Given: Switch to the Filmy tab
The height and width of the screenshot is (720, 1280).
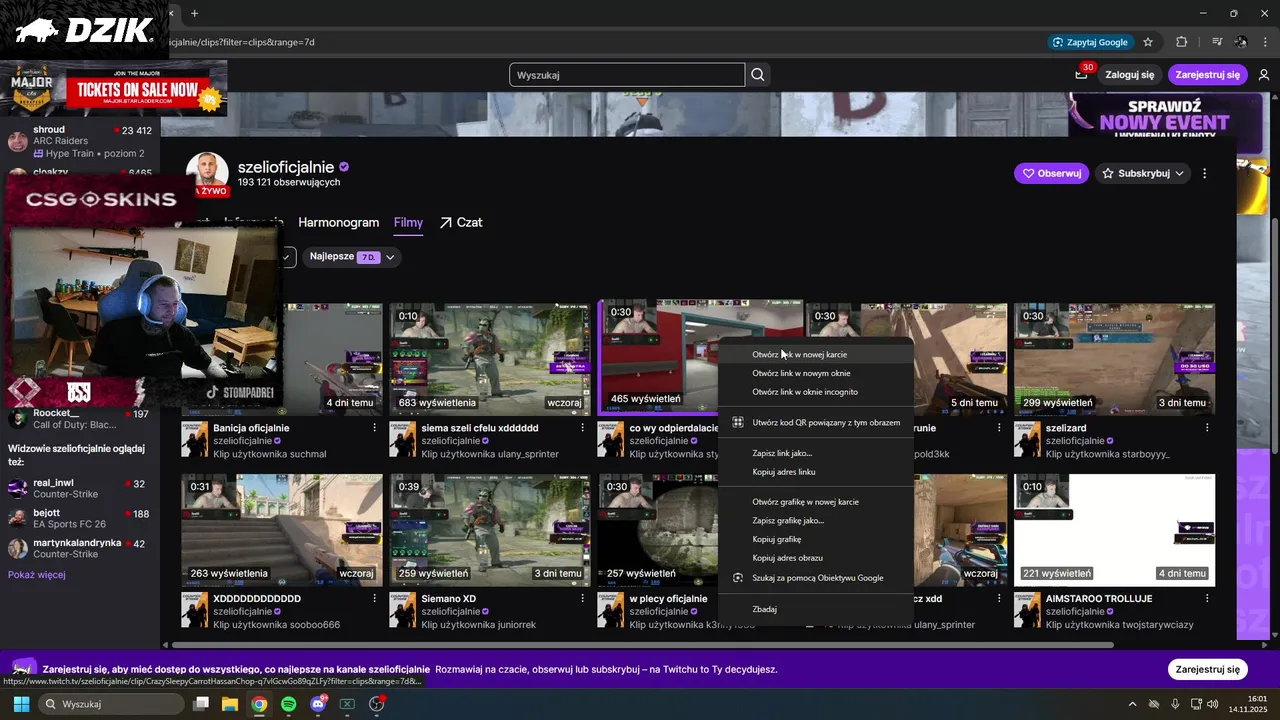Looking at the screenshot, I should pyautogui.click(x=408, y=222).
